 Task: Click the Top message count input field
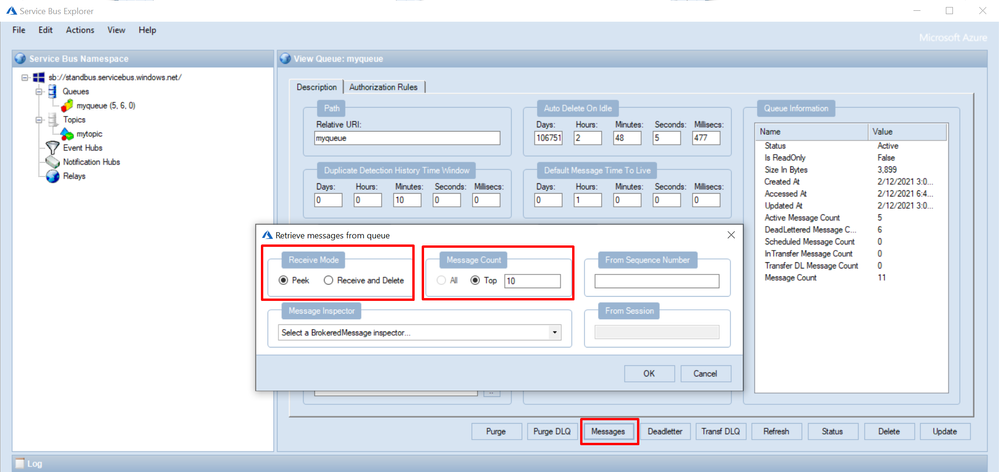(532, 281)
